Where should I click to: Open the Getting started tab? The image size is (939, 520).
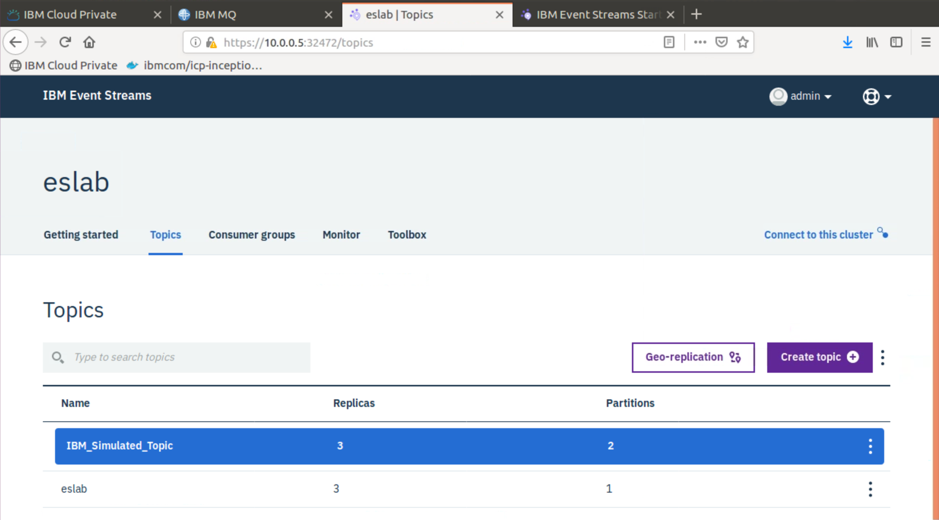coord(81,235)
